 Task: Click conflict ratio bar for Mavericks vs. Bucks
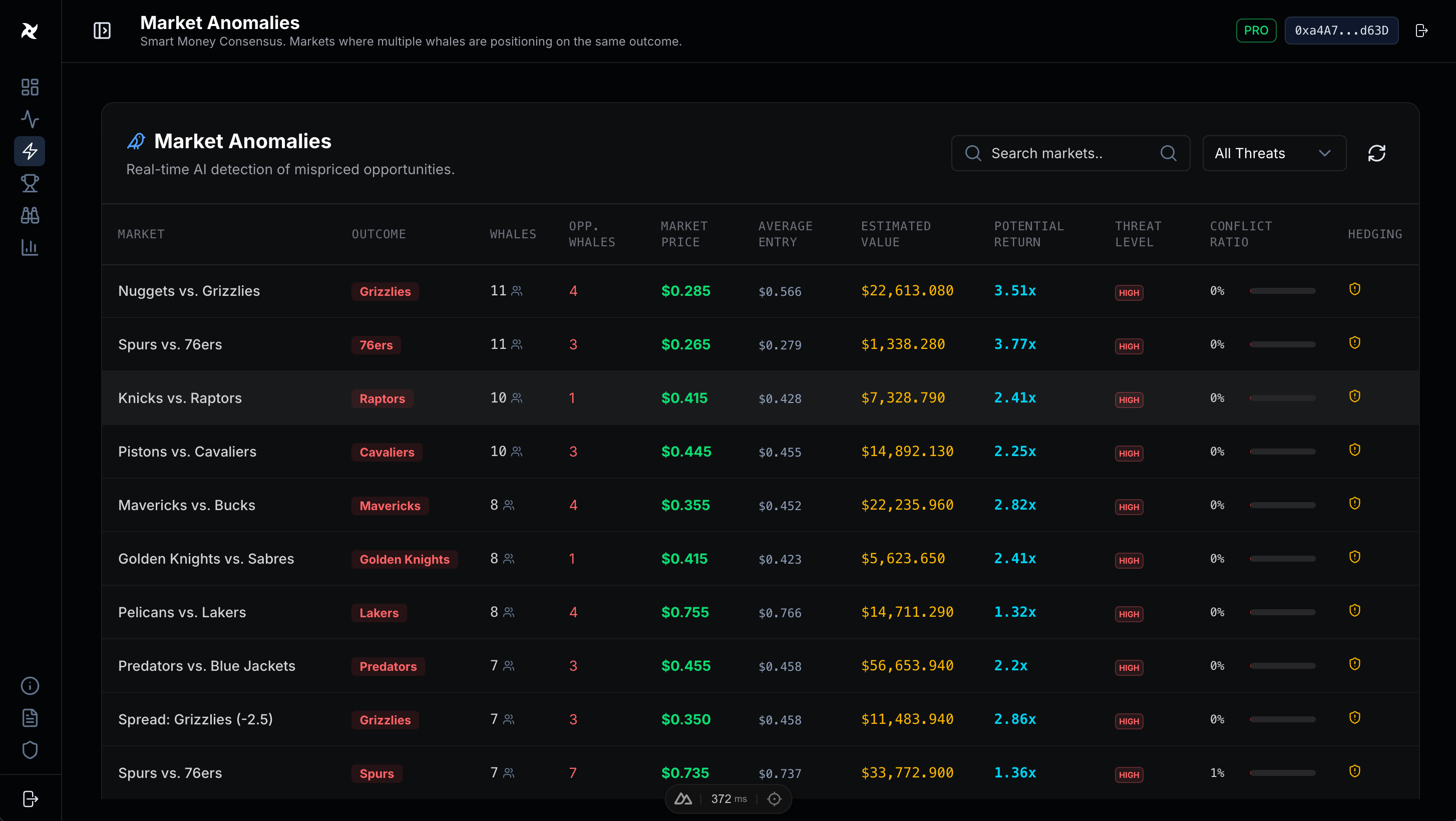(1282, 505)
